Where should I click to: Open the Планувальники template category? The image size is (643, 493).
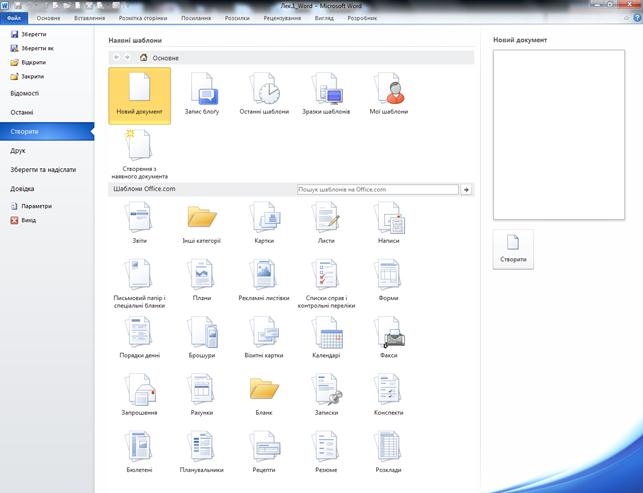pyautogui.click(x=202, y=452)
